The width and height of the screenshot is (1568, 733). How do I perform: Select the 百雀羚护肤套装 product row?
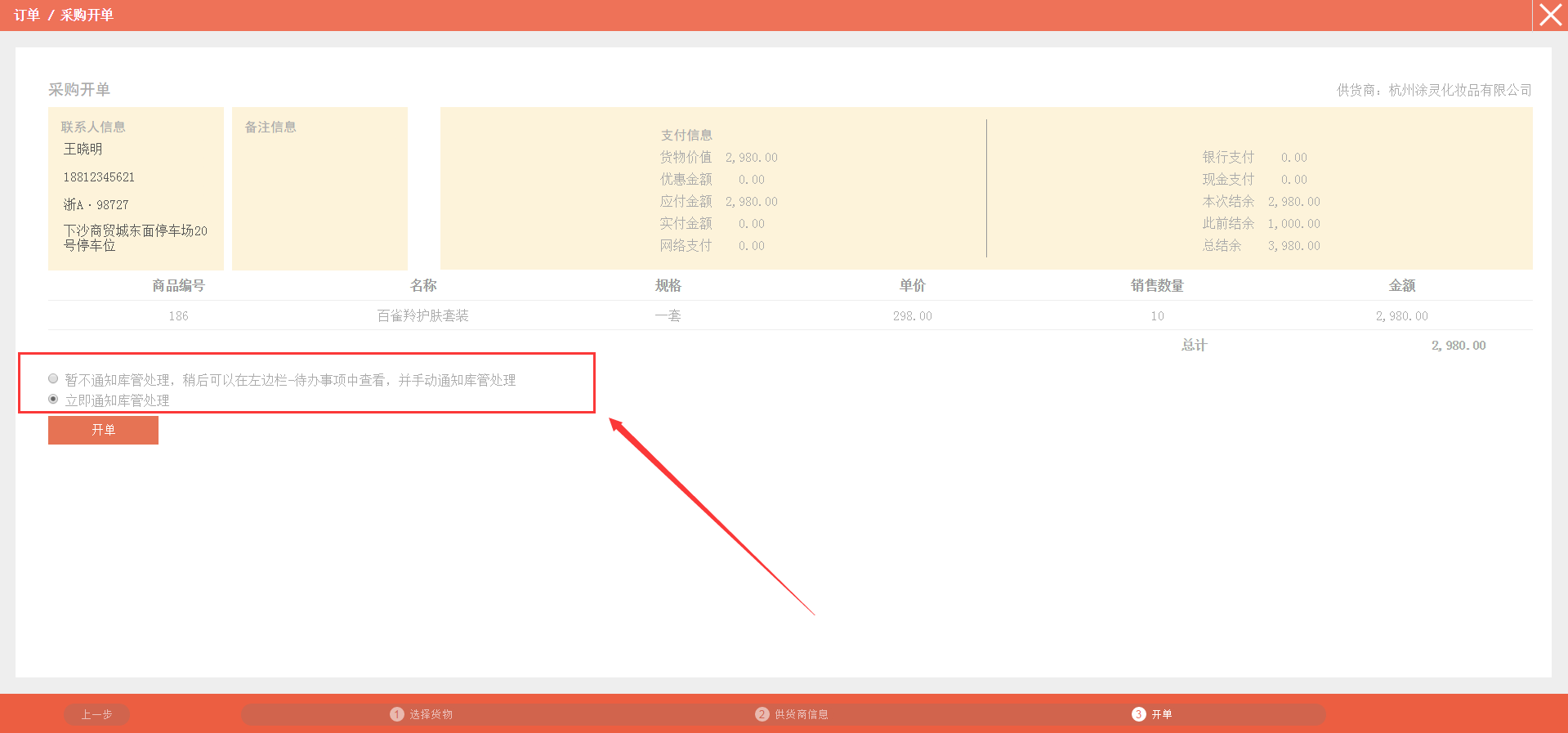(423, 315)
